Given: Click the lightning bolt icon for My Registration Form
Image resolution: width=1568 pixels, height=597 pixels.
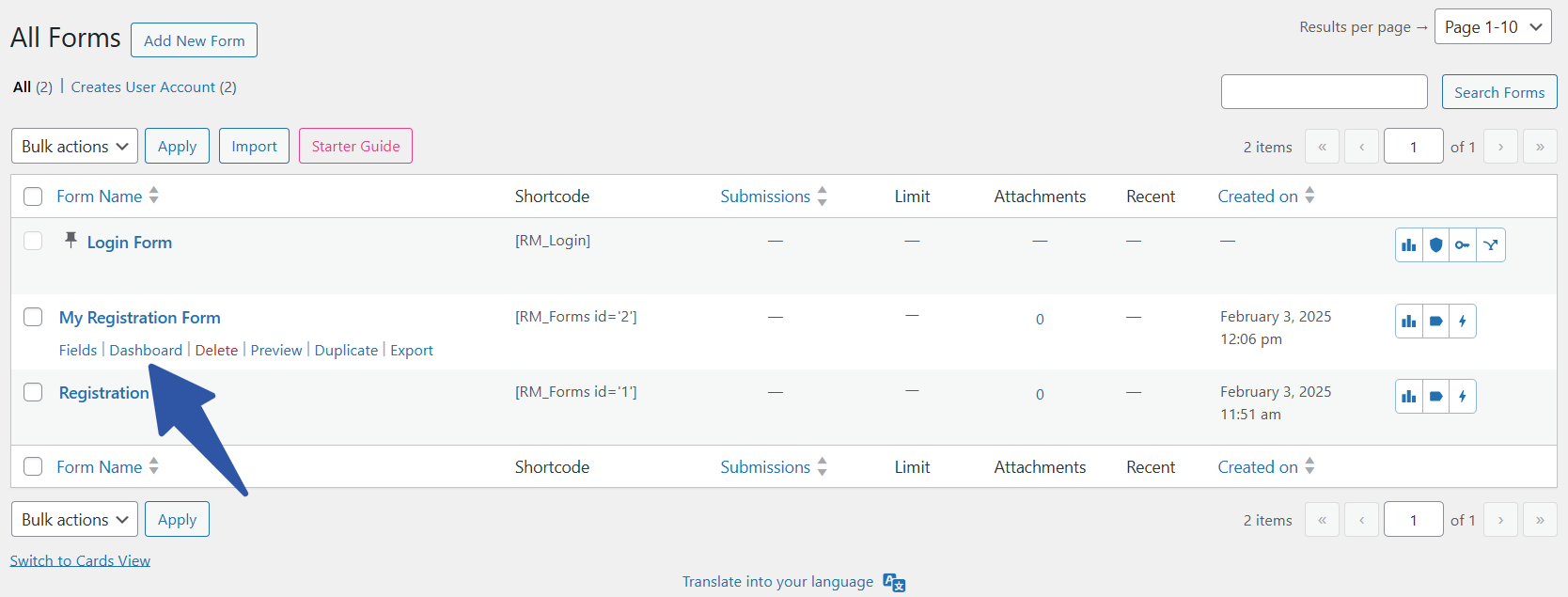Looking at the screenshot, I should [1463, 322].
